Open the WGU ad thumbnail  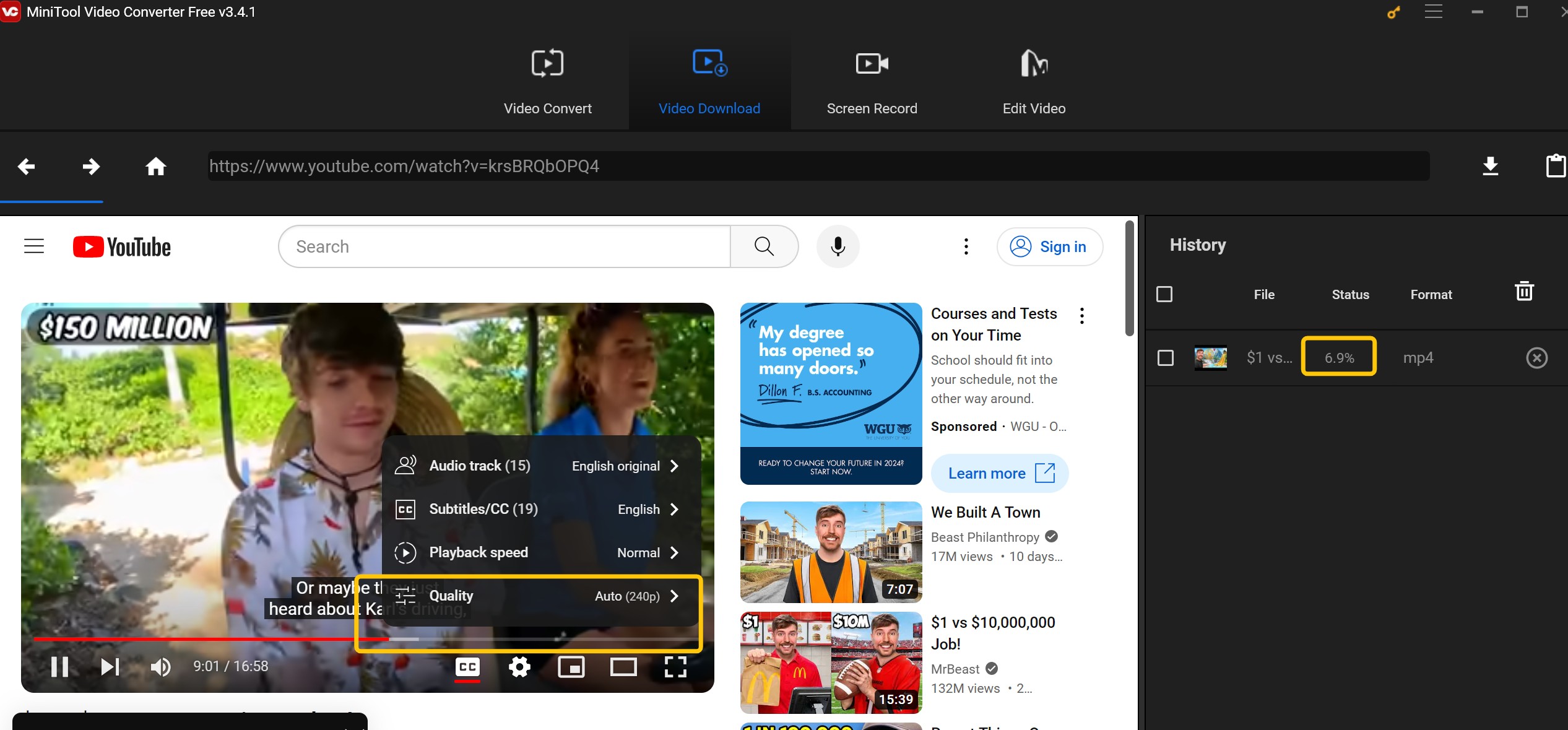831,393
